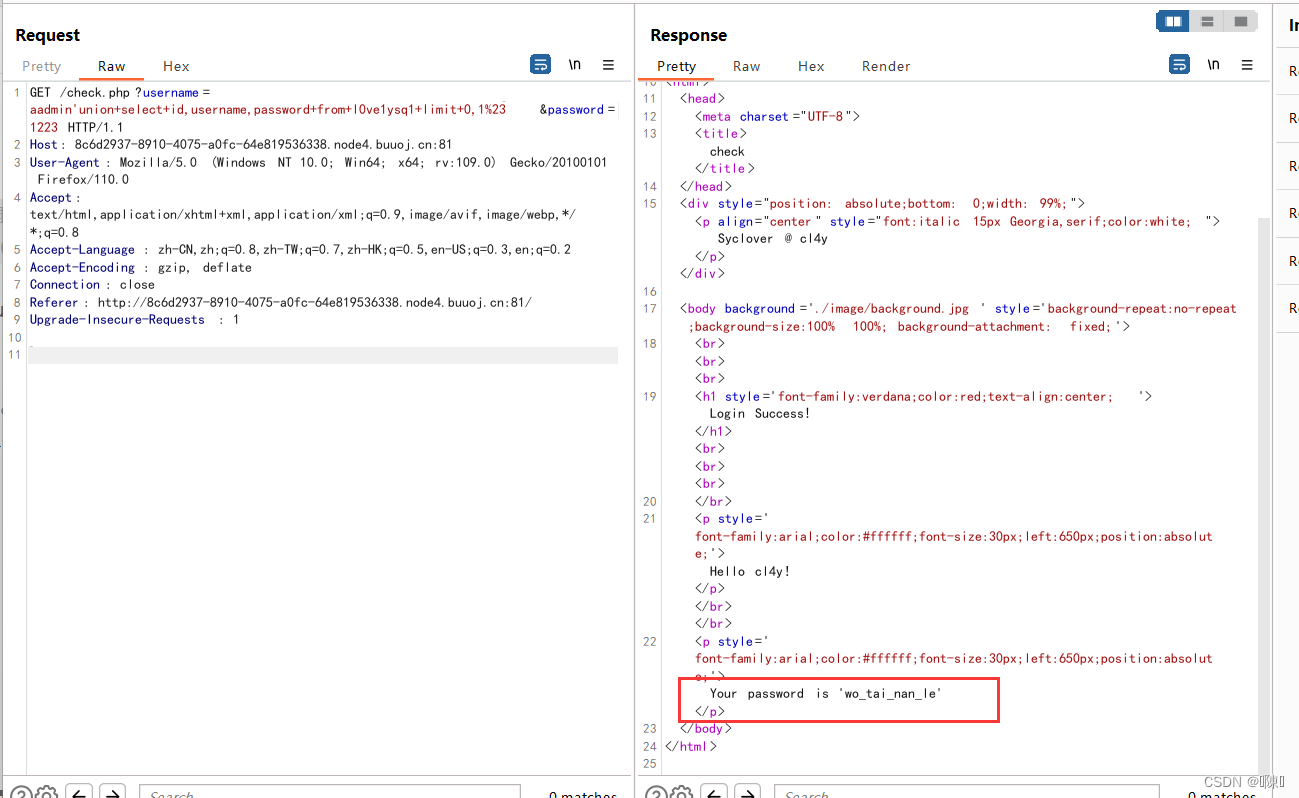Go to next match in Request search
The width and height of the screenshot is (1299, 798).
click(x=112, y=792)
